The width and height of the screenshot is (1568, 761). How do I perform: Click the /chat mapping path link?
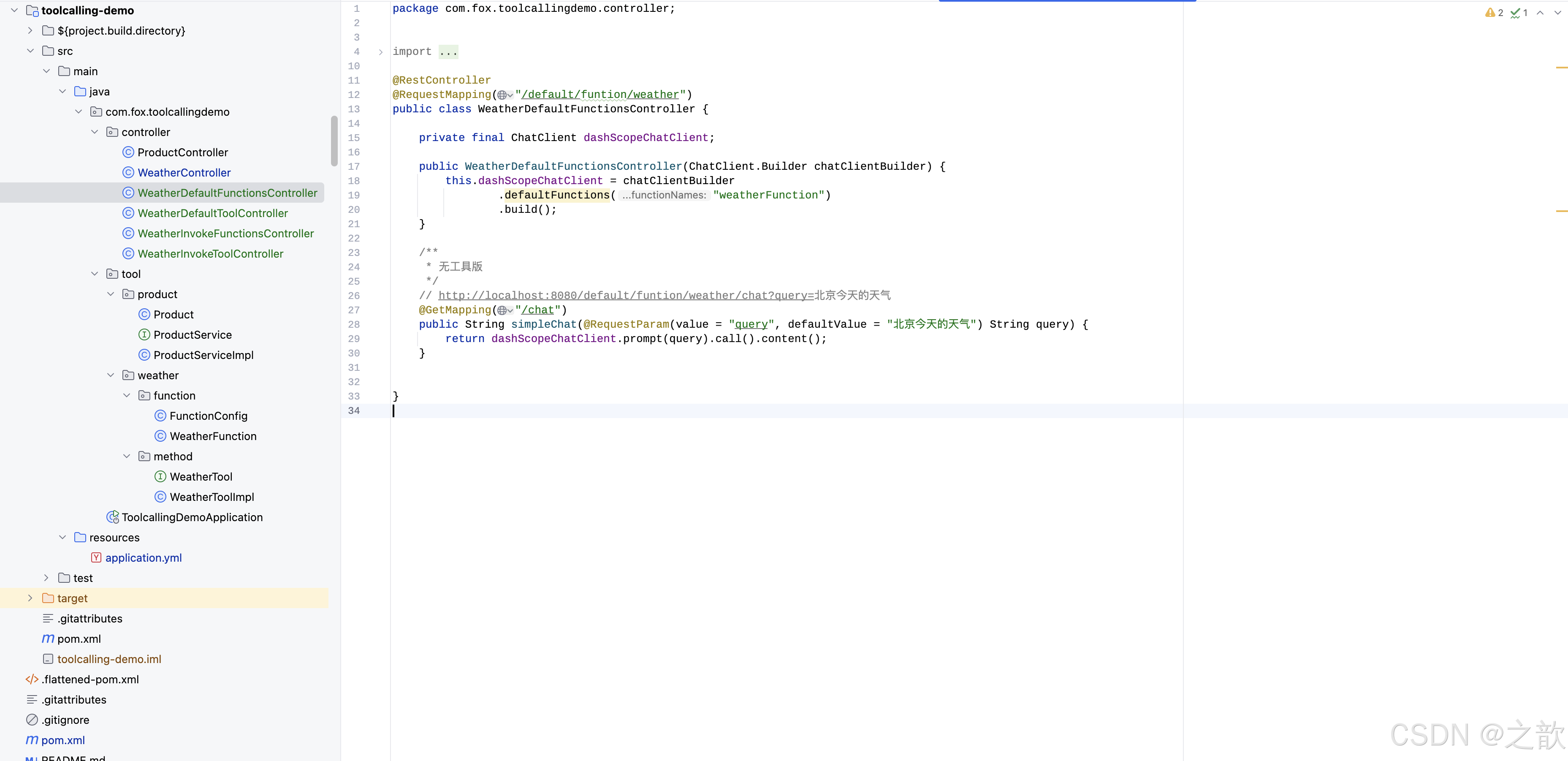point(537,310)
